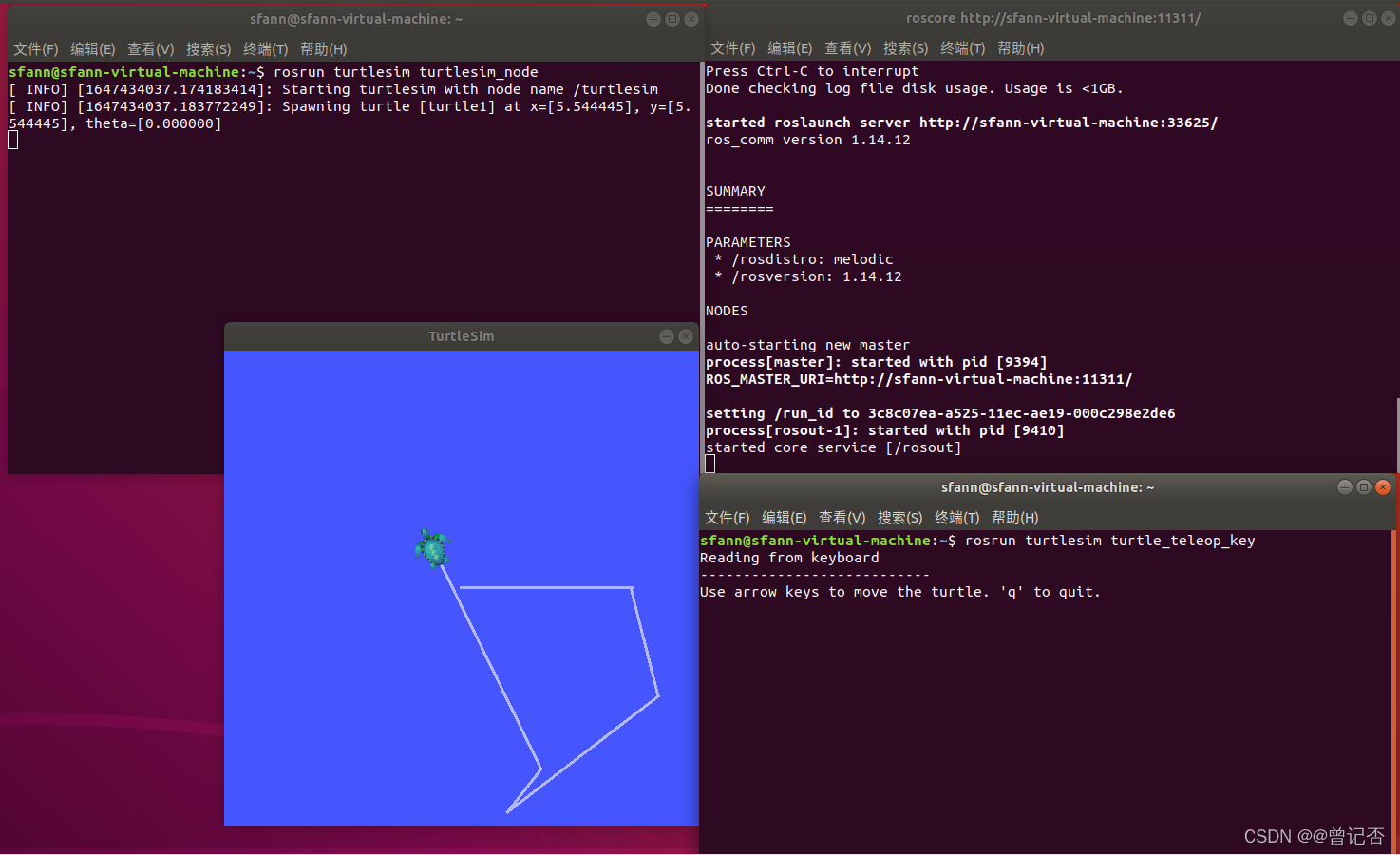Click 'Use arrow keys to move the turtle' line
This screenshot has height=855, width=1400.
tap(899, 592)
